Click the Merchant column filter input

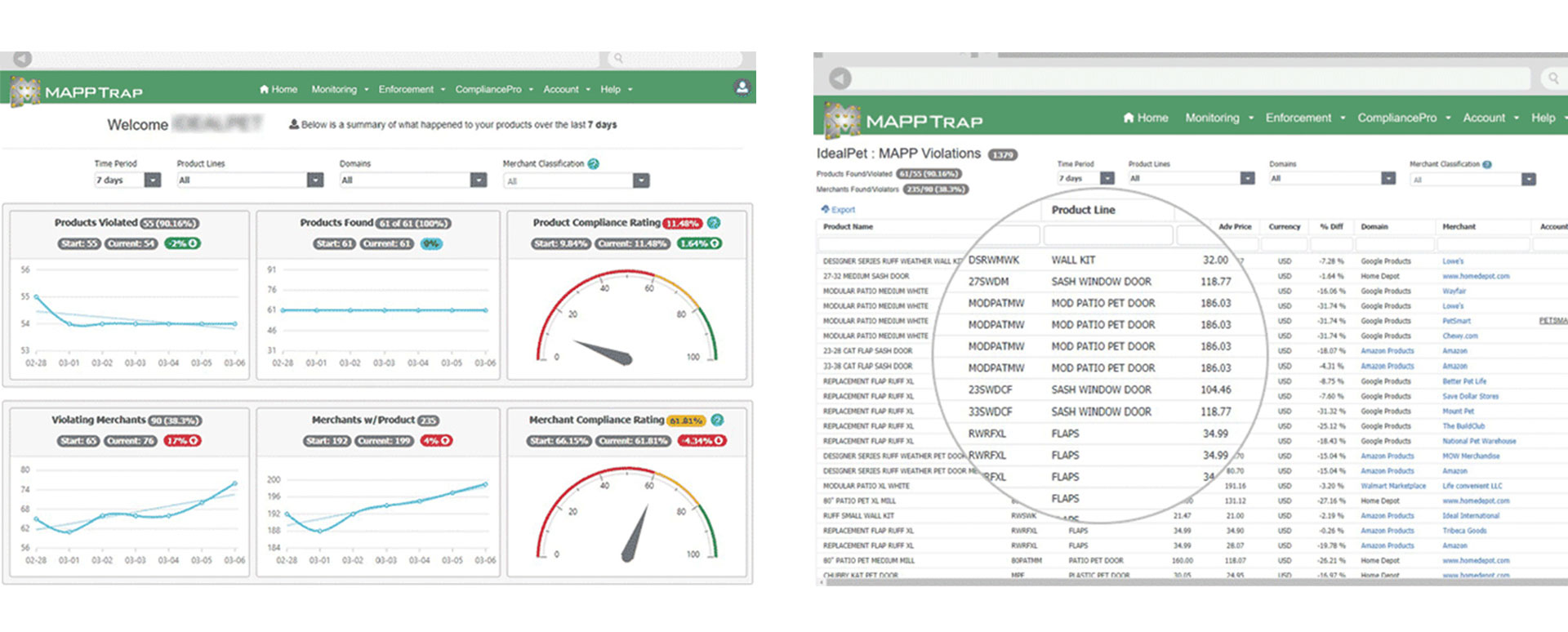pos(1482,244)
